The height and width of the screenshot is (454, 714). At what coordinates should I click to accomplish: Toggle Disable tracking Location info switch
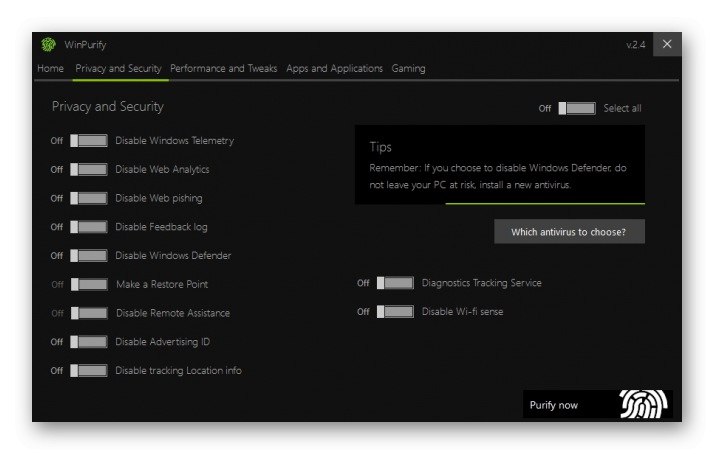(x=89, y=371)
